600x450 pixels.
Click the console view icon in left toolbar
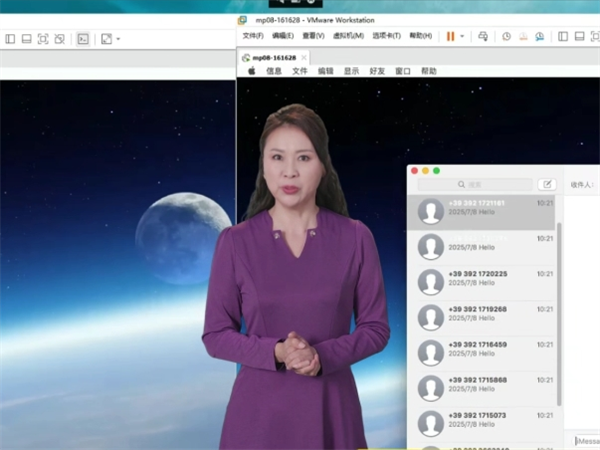coord(84,39)
